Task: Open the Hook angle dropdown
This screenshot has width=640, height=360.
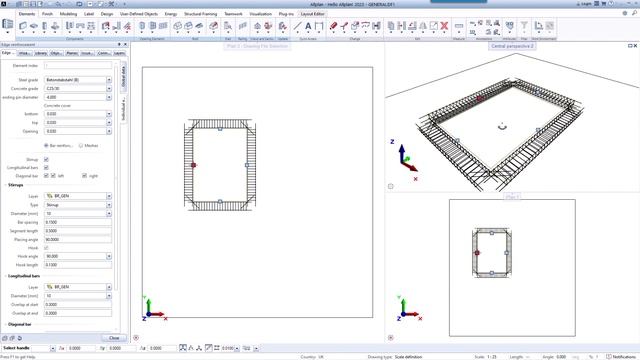Action: tap(109, 256)
